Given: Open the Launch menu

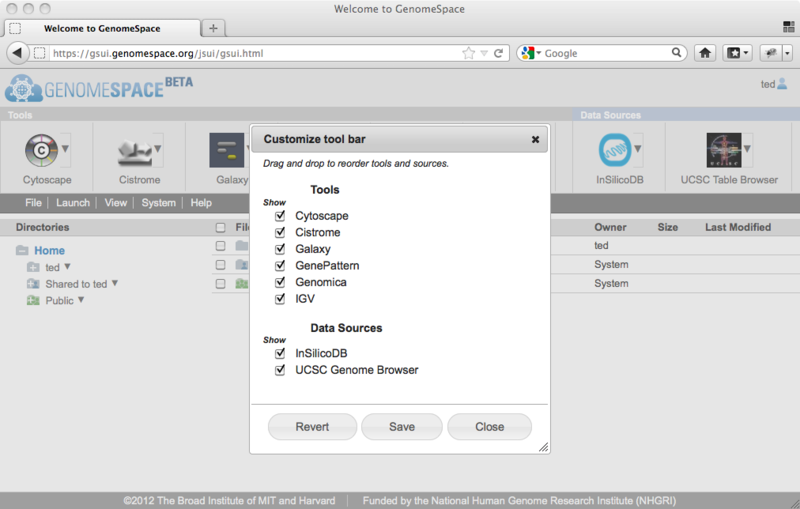Looking at the screenshot, I should point(73,203).
